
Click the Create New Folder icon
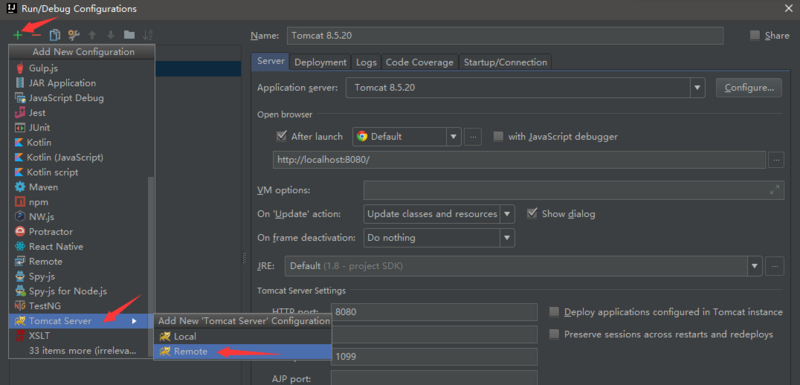[129, 35]
